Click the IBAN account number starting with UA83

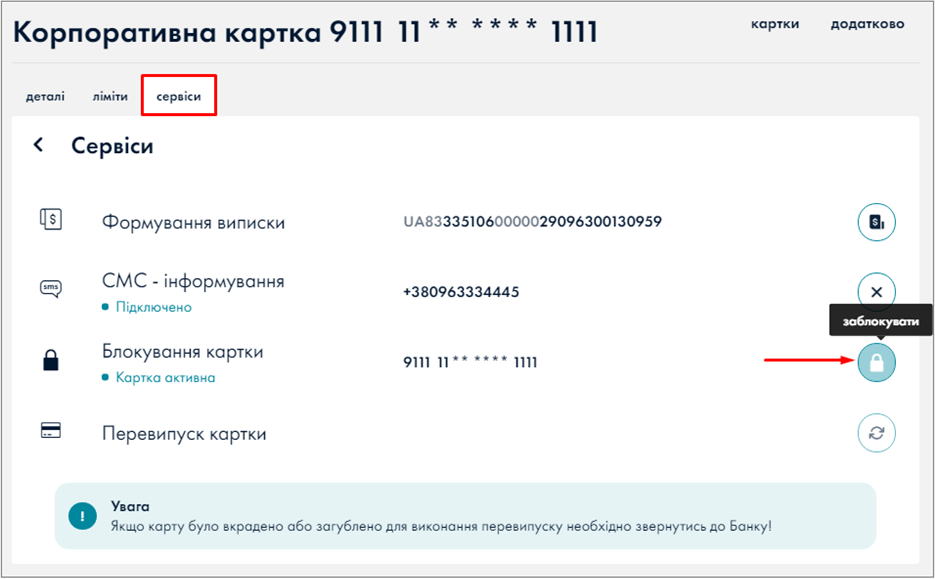(x=532, y=221)
